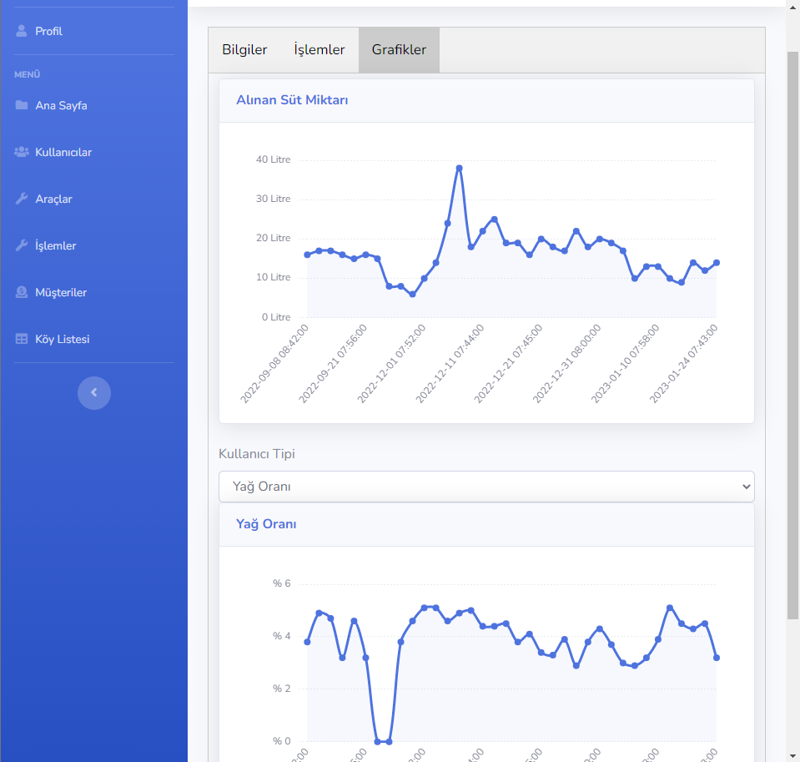Click the Ana Sayfa folder icon
The width and height of the screenshot is (800, 762).
coord(22,105)
